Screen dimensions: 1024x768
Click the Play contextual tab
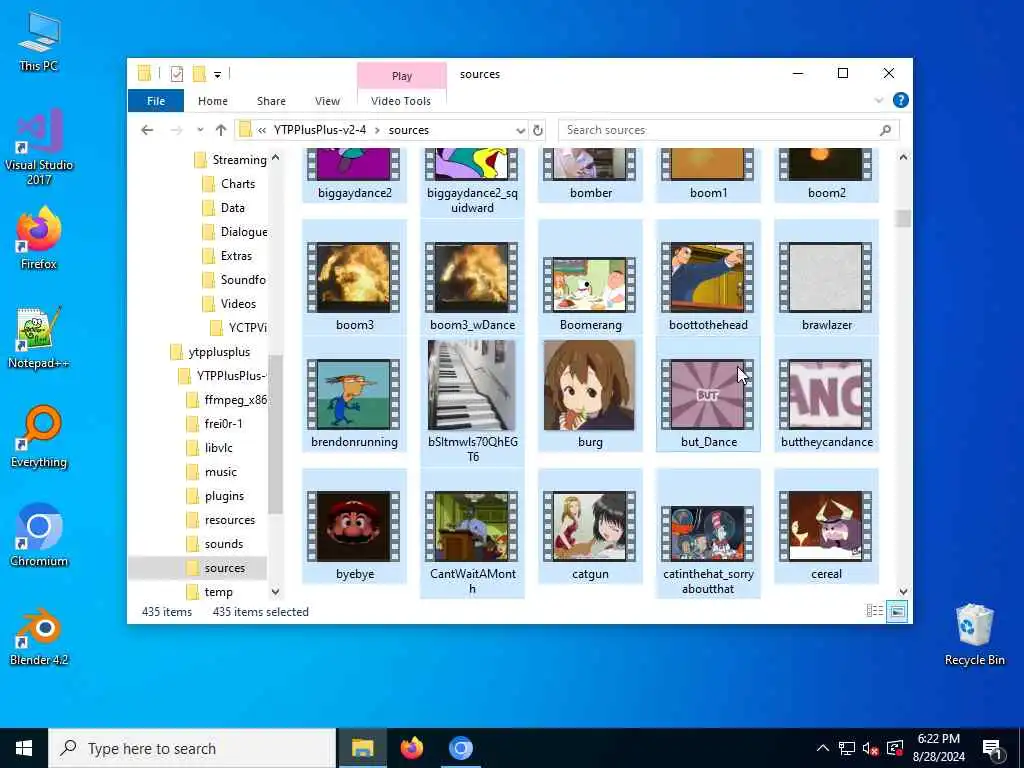coord(402,76)
